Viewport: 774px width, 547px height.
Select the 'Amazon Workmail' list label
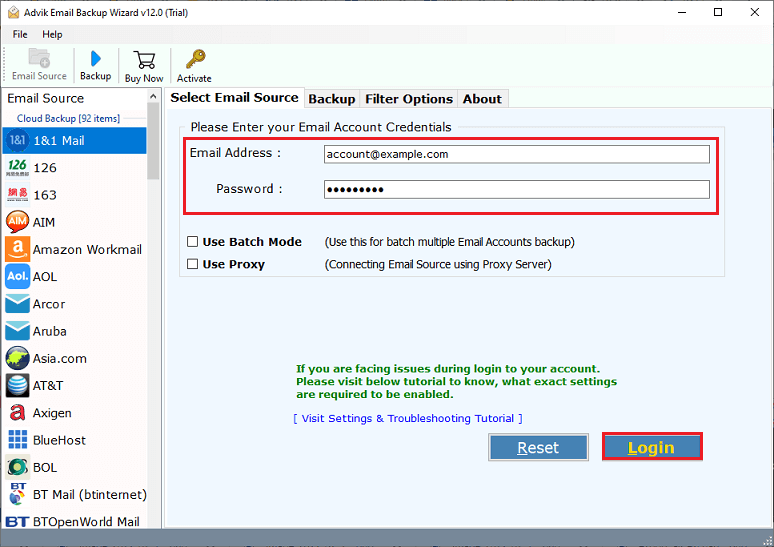click(87, 250)
